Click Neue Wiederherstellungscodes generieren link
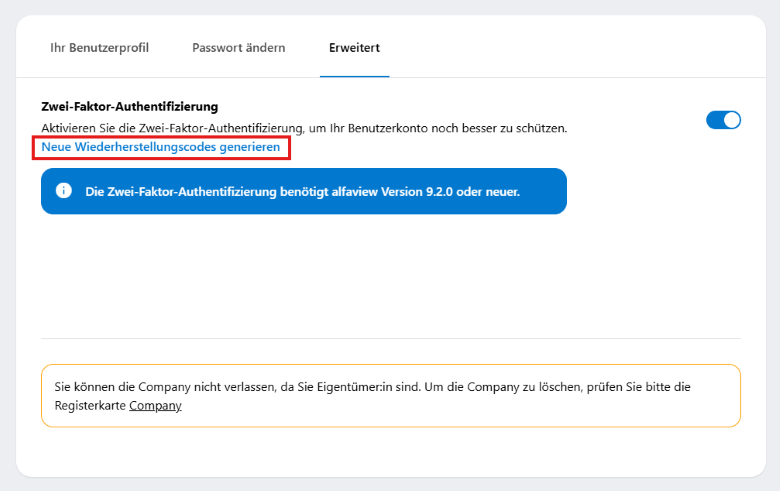Image resolution: width=780 pixels, height=491 pixels. [x=161, y=147]
